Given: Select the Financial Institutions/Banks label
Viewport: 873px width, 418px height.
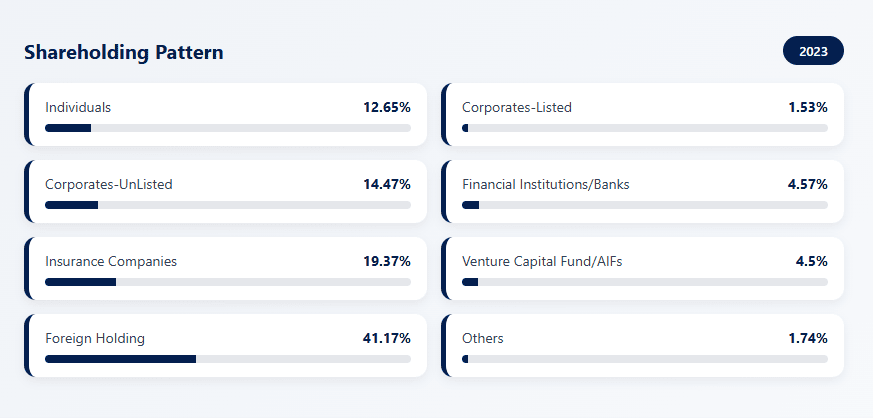Looking at the screenshot, I should click(546, 184).
